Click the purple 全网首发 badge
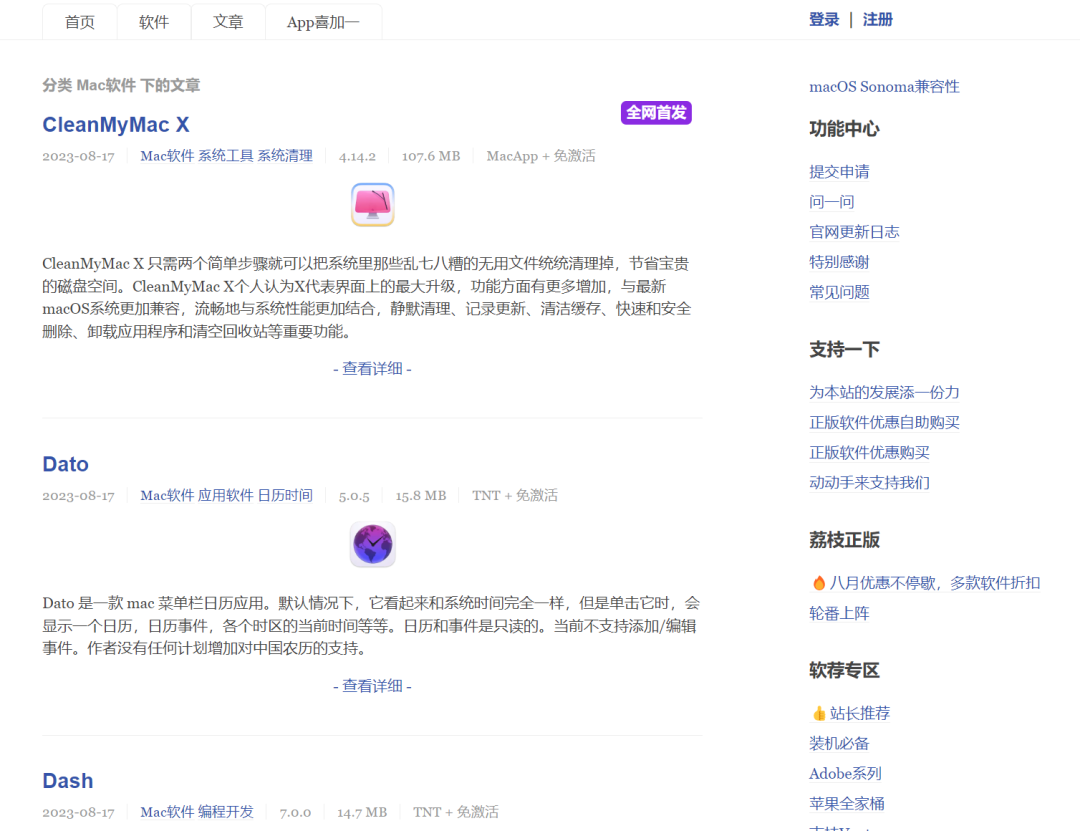Viewport: 1080px width, 831px height. point(656,113)
